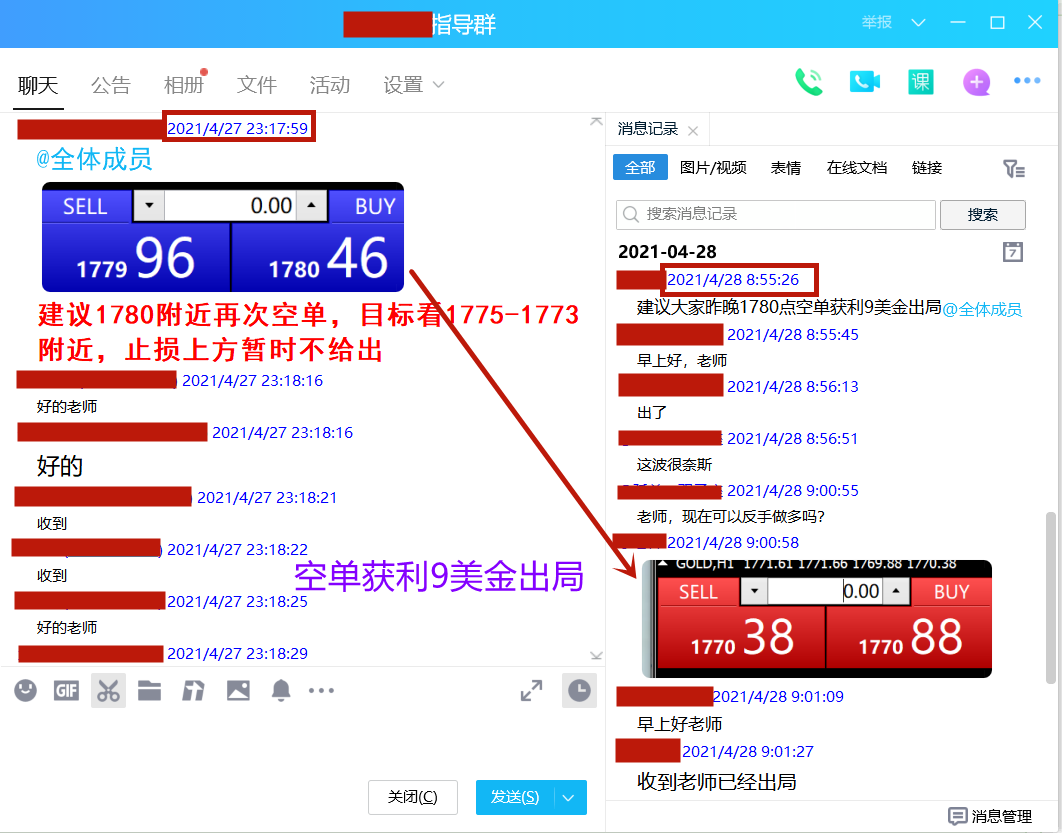Click the message text 这波很奈斯
Viewport: 1062px width, 833px height.
tap(674, 465)
